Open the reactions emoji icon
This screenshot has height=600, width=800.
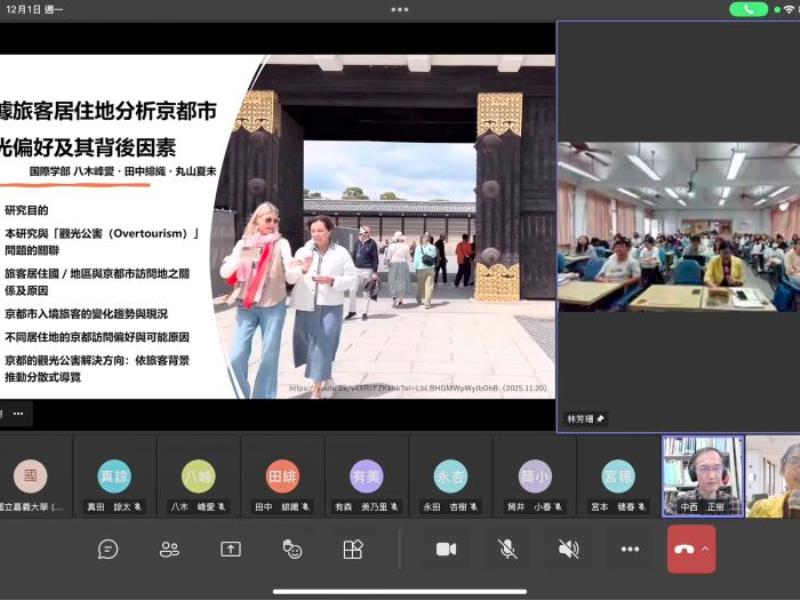(x=292, y=549)
